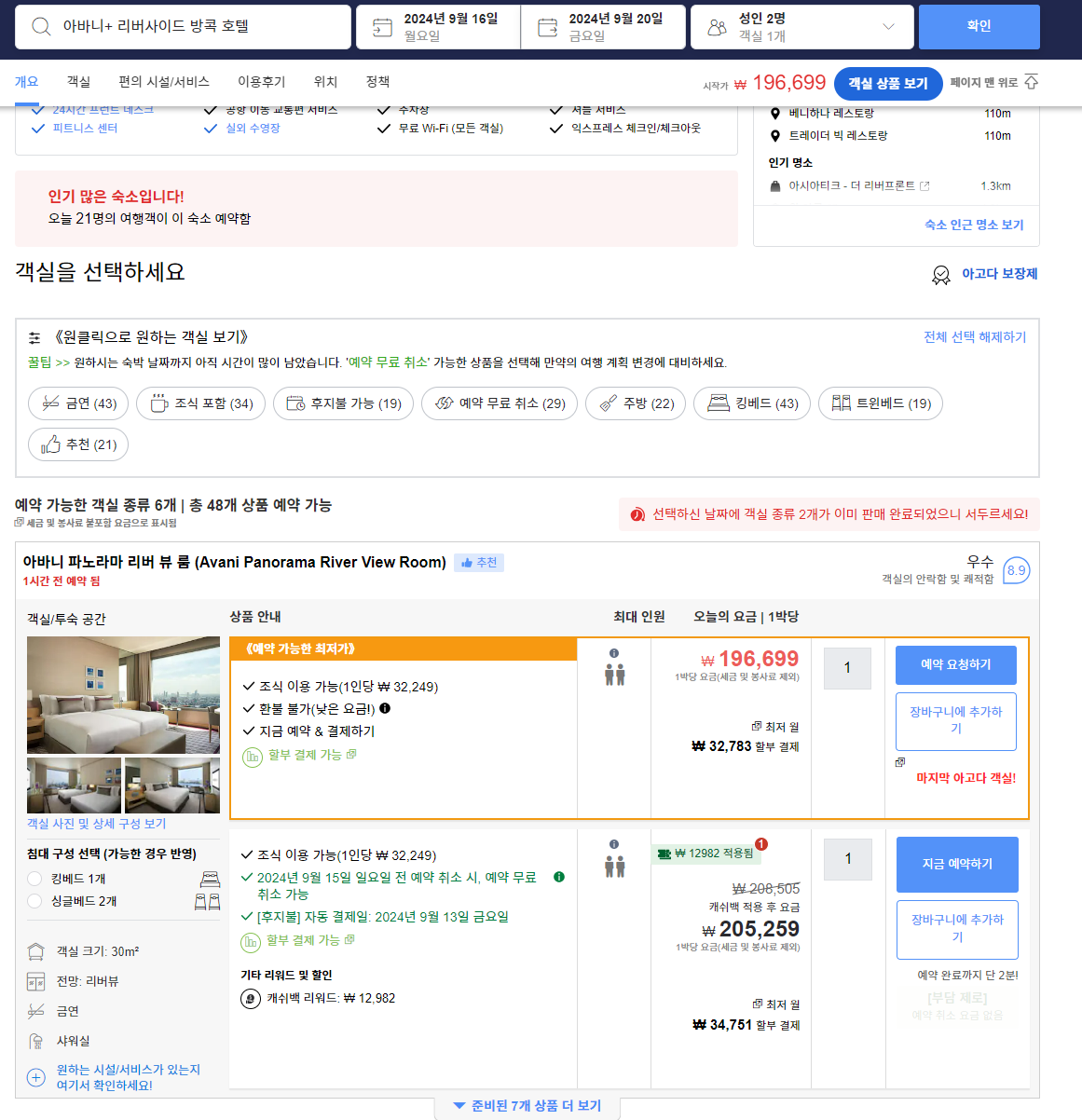1082x1120 pixels.
Task: Click the thumbs-up 추천 badge next to room name
Action: point(479,563)
